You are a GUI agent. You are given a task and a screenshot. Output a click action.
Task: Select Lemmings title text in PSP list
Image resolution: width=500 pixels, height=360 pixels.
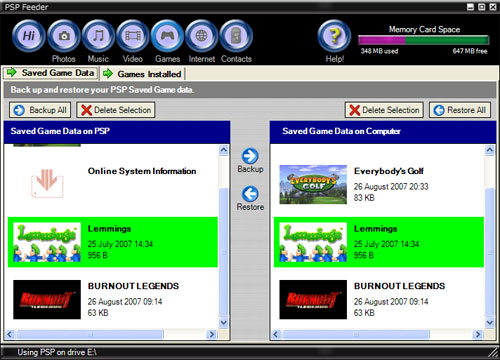coord(109,229)
